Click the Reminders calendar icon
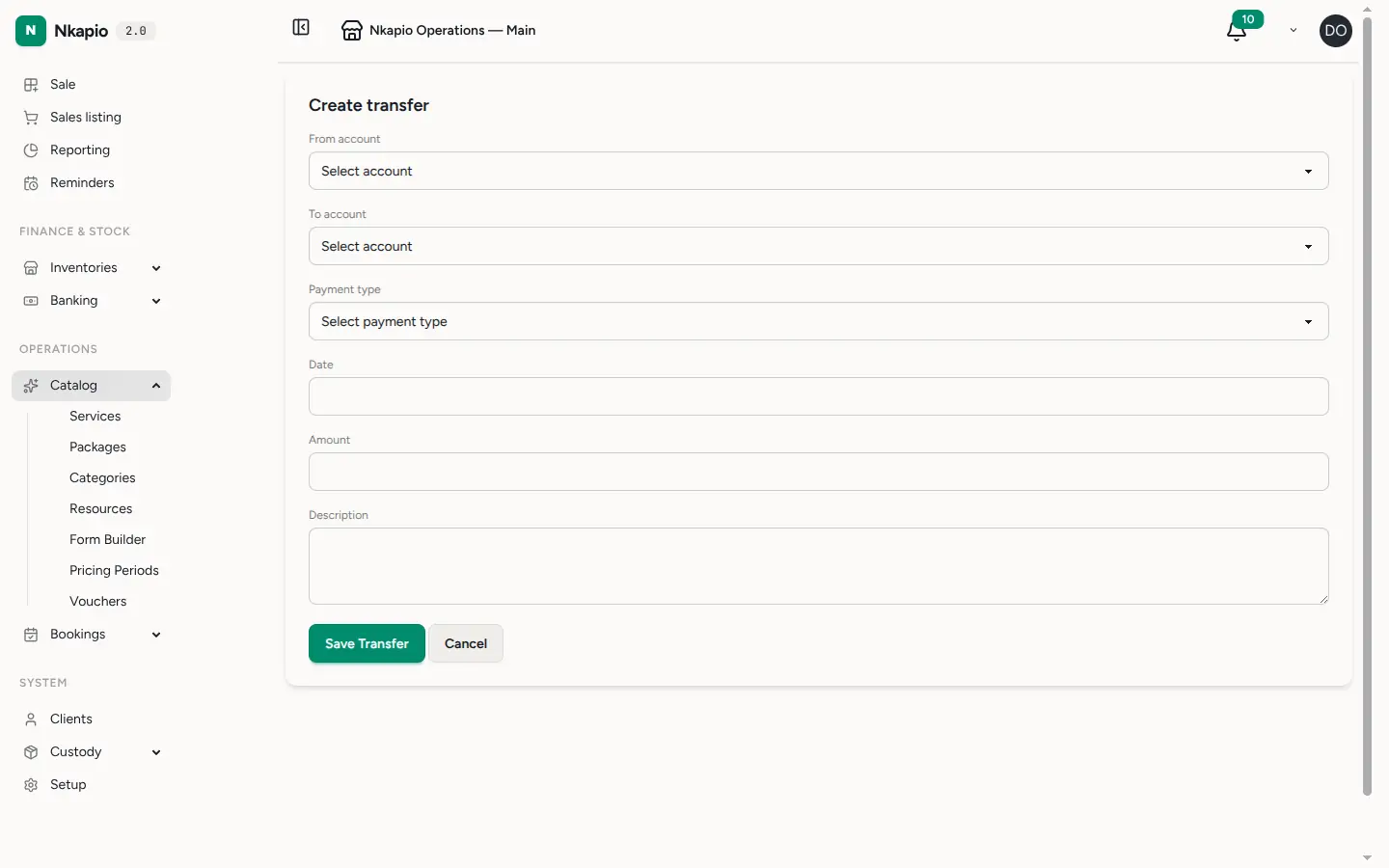This screenshot has height=868, width=1389. click(31, 183)
